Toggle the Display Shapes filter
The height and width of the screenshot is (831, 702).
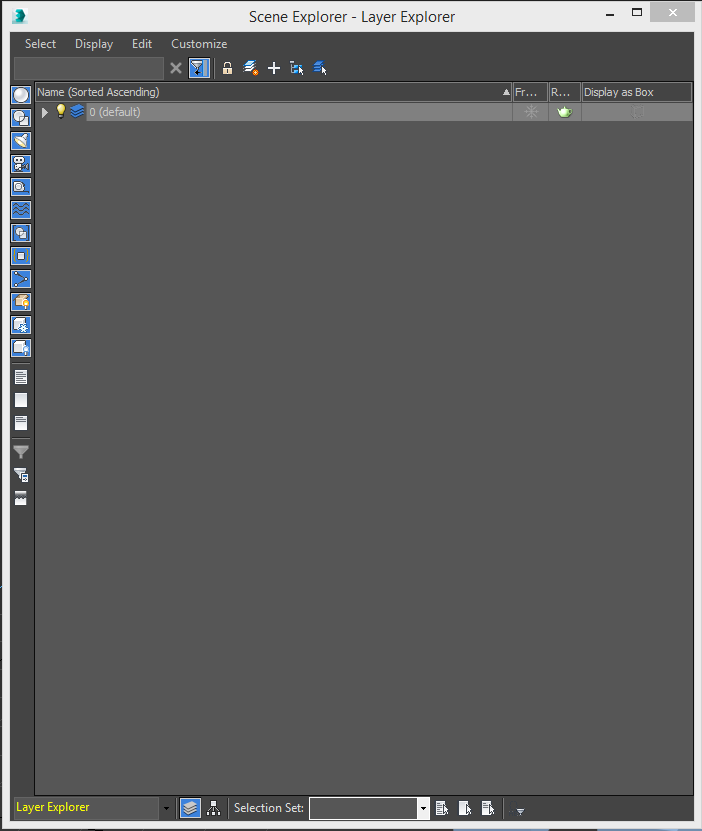[x=21, y=118]
